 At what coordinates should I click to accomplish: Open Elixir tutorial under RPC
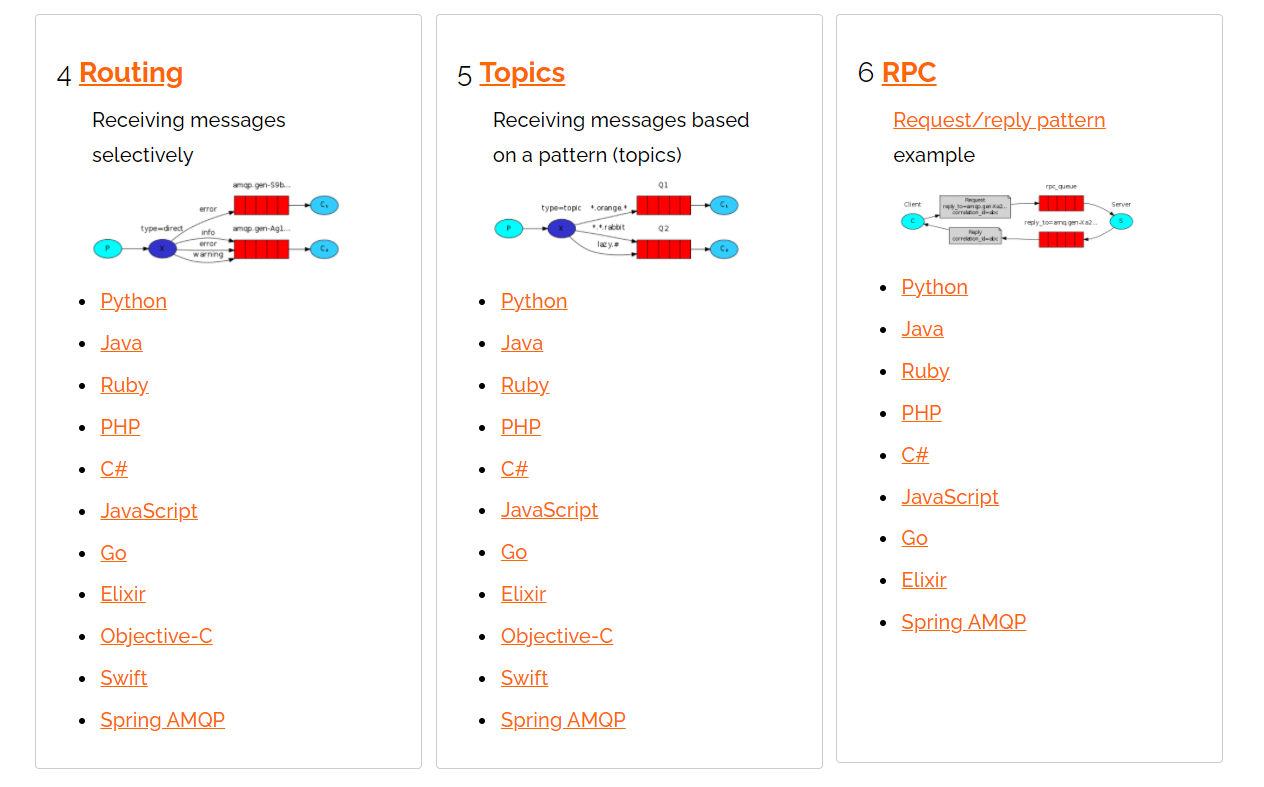924,580
